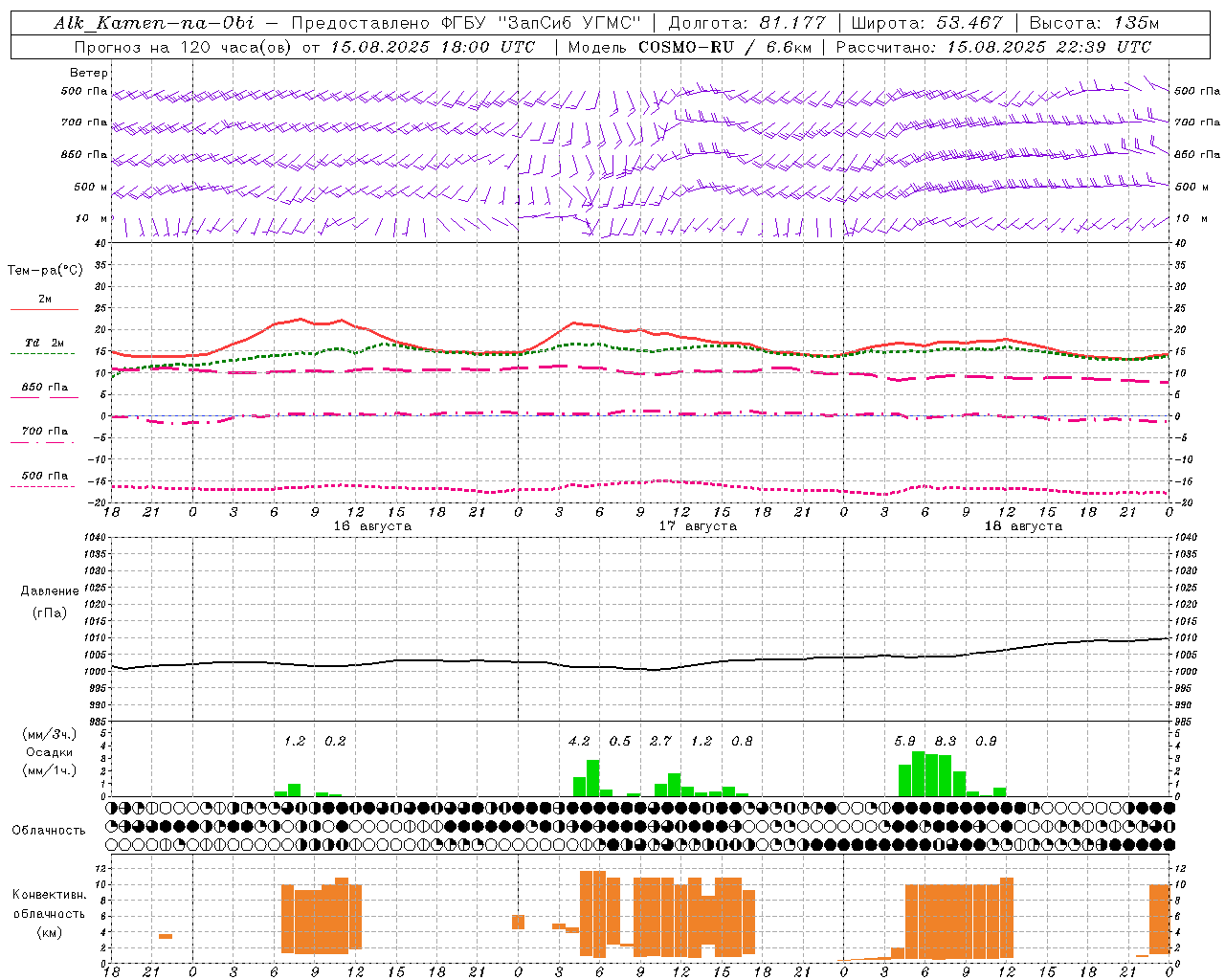This screenshot has height=980, width=1225.
Task: Click the Облачность cloud cover label
Action: click(49, 831)
